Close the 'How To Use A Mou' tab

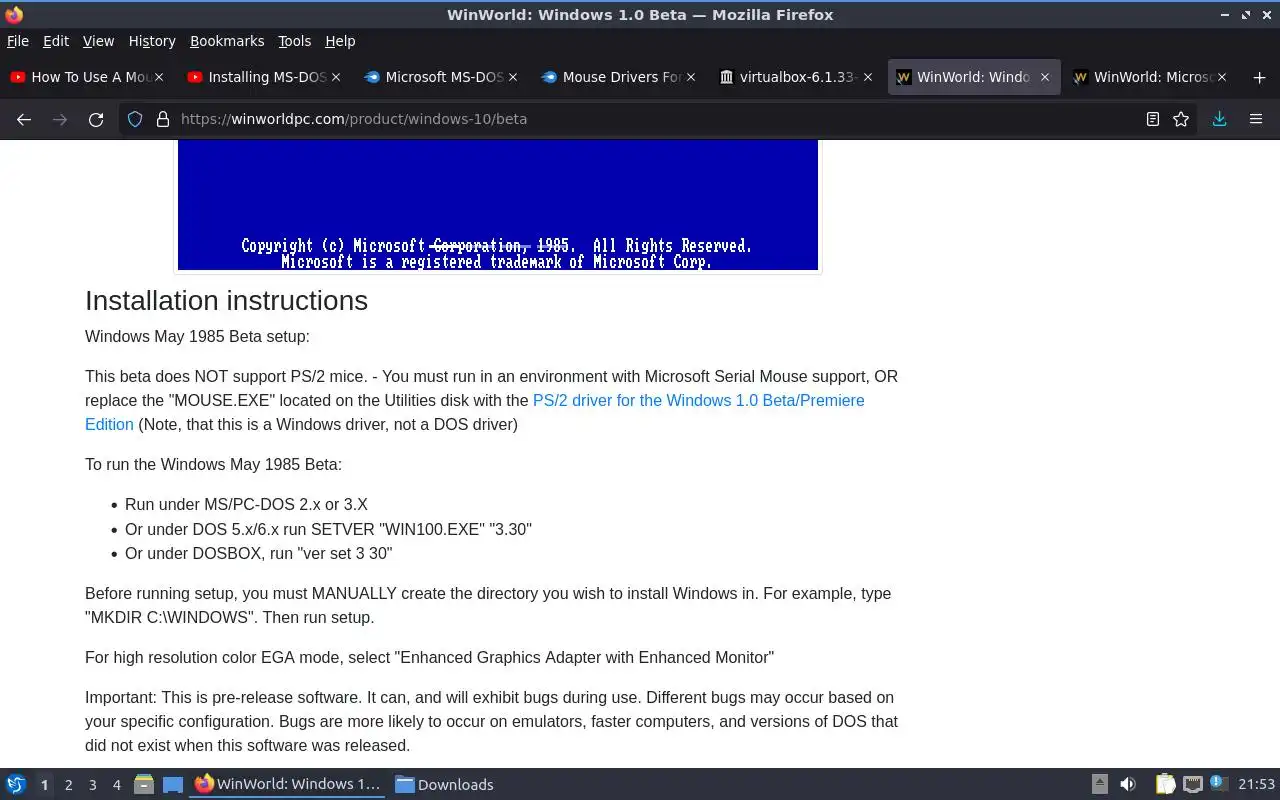[x=159, y=77]
